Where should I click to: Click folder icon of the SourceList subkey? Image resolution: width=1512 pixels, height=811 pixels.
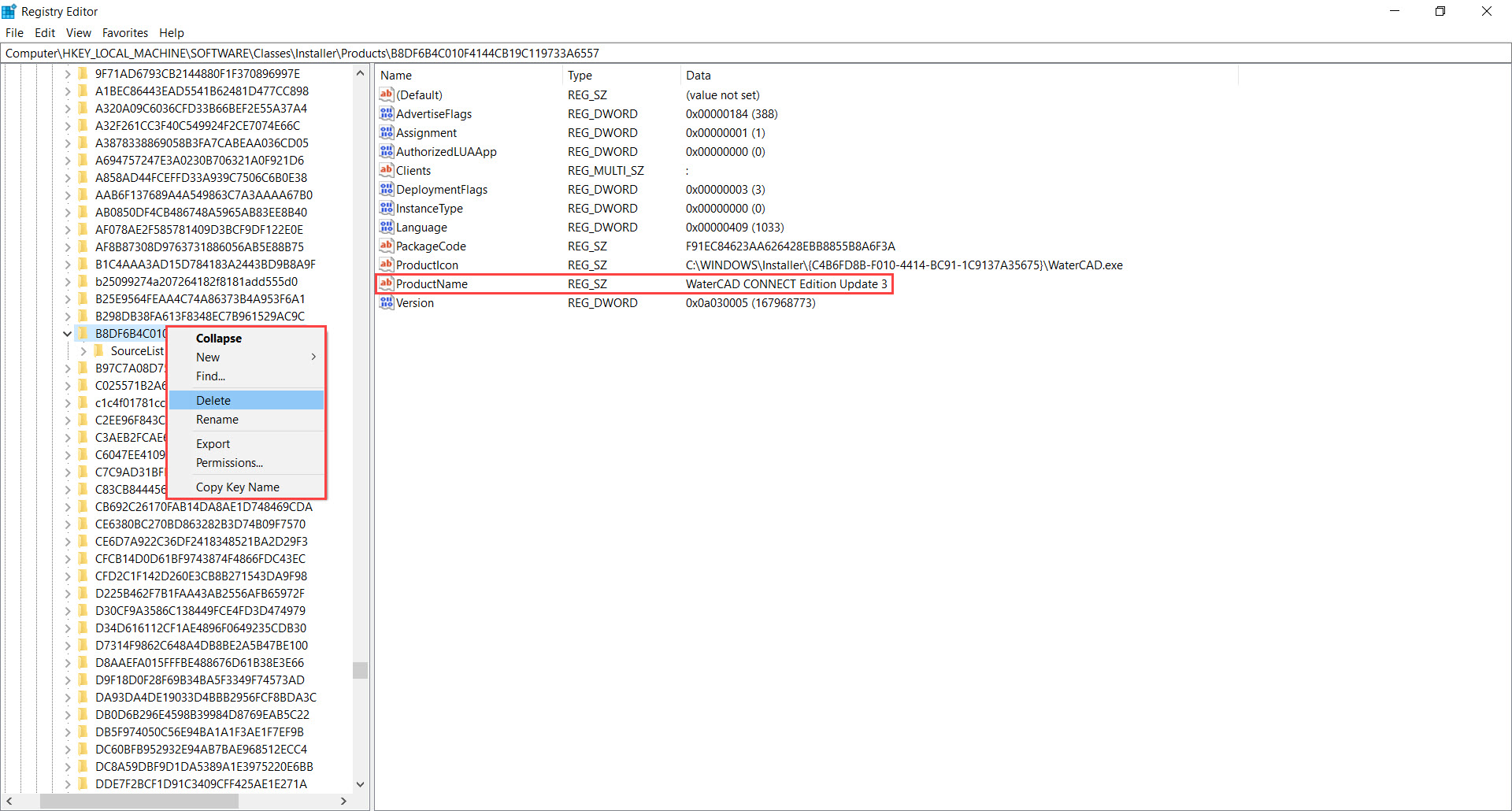98,350
